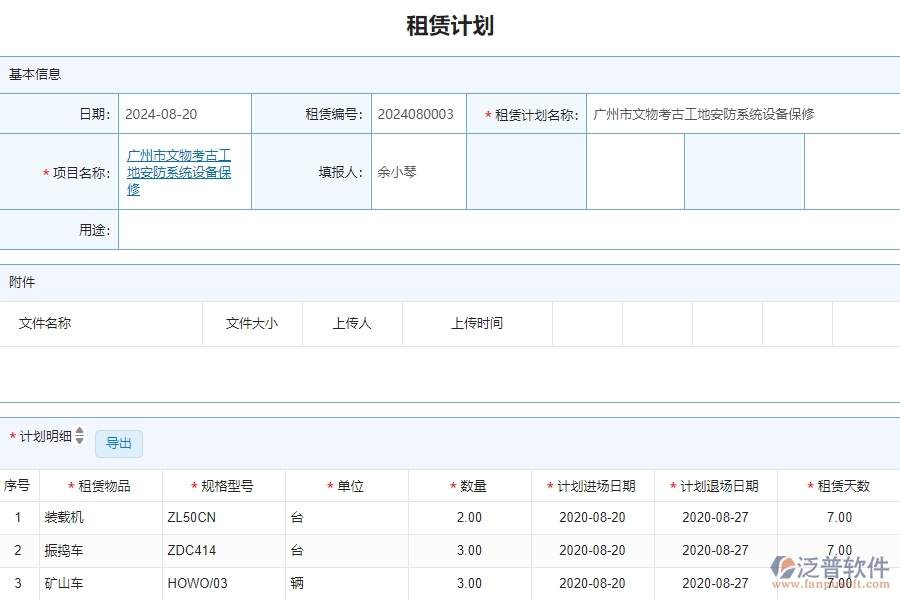Click the 上传时间 column header
Screen dimensions: 900x600
475,323
